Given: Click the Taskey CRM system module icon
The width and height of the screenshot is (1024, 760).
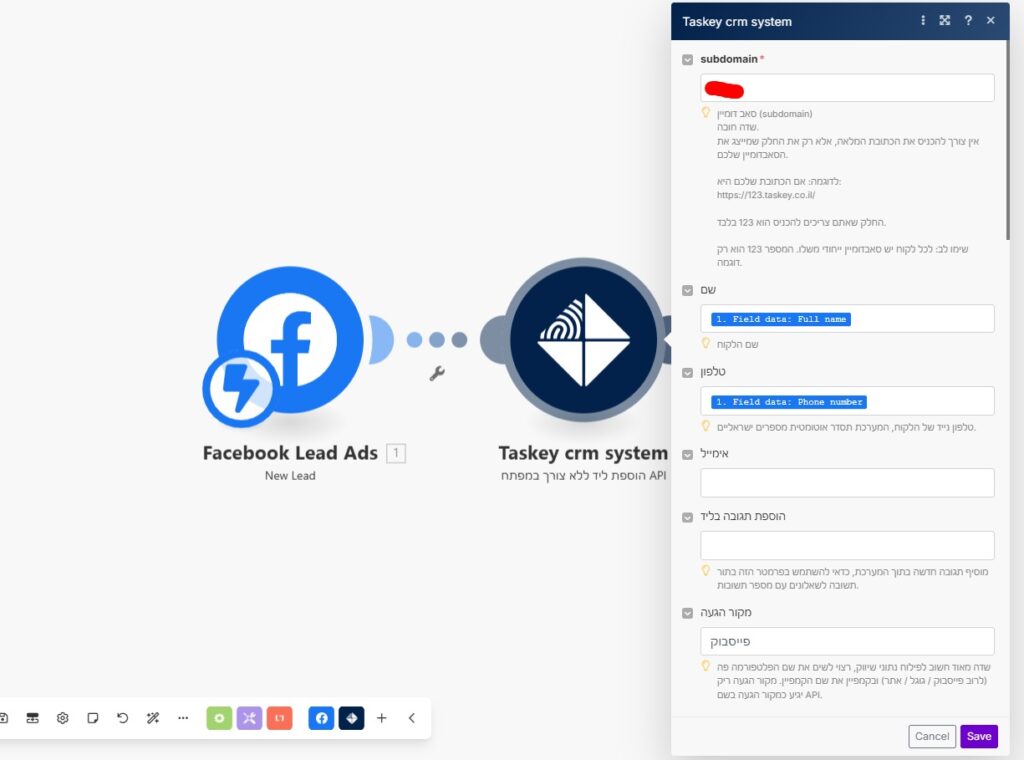Looking at the screenshot, I should [584, 340].
